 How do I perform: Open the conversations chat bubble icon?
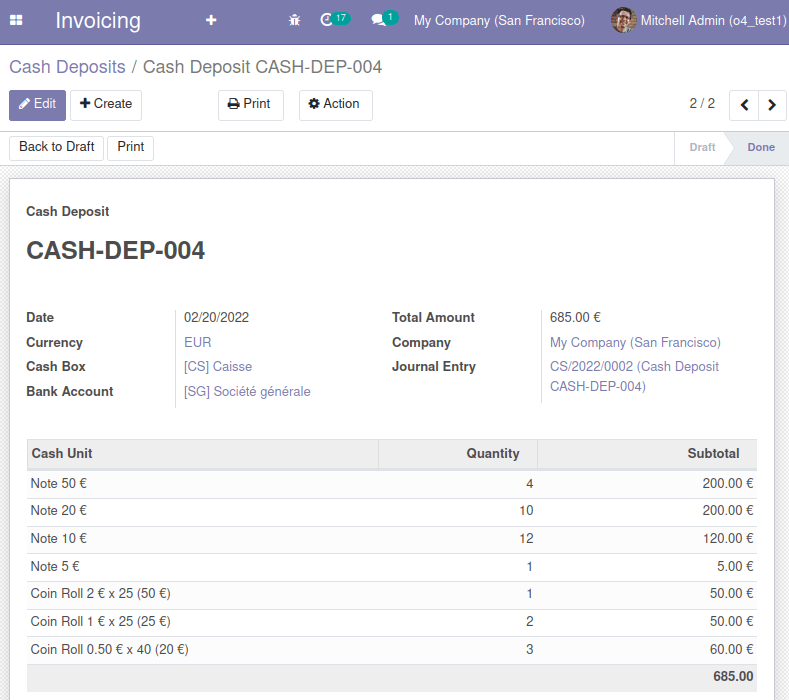(379, 20)
